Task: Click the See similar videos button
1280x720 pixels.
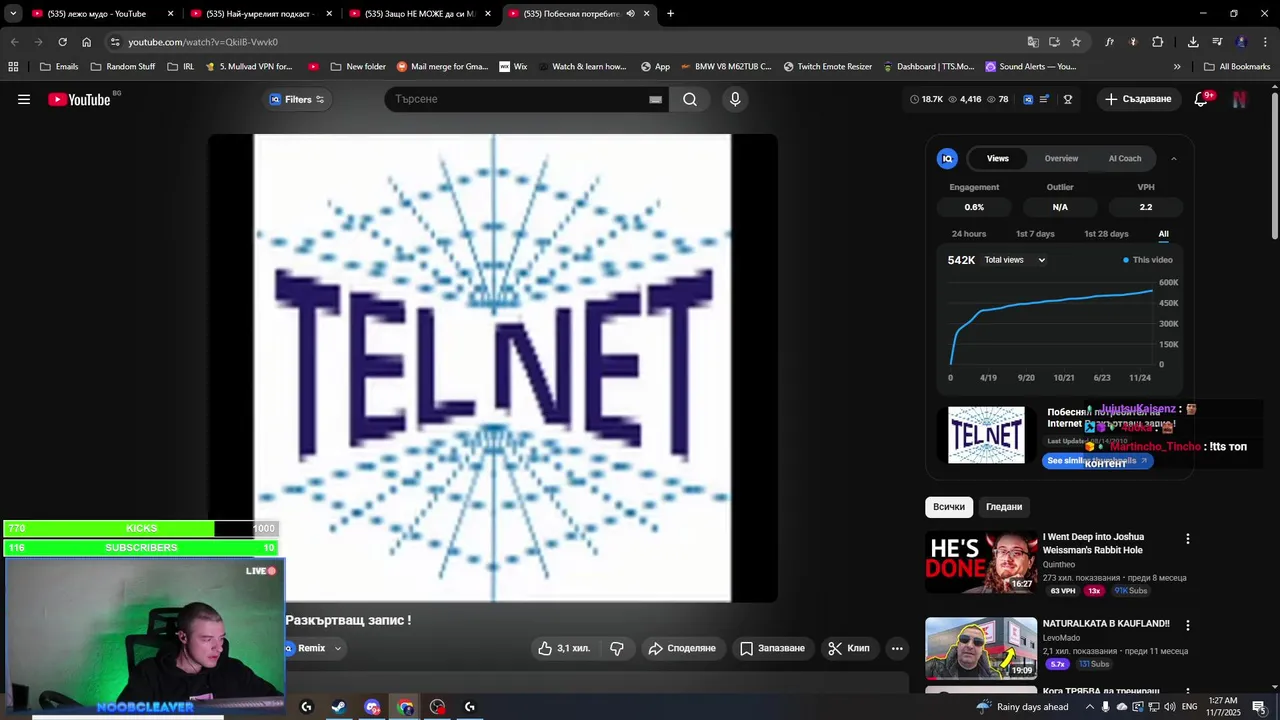Action: (x=1097, y=461)
